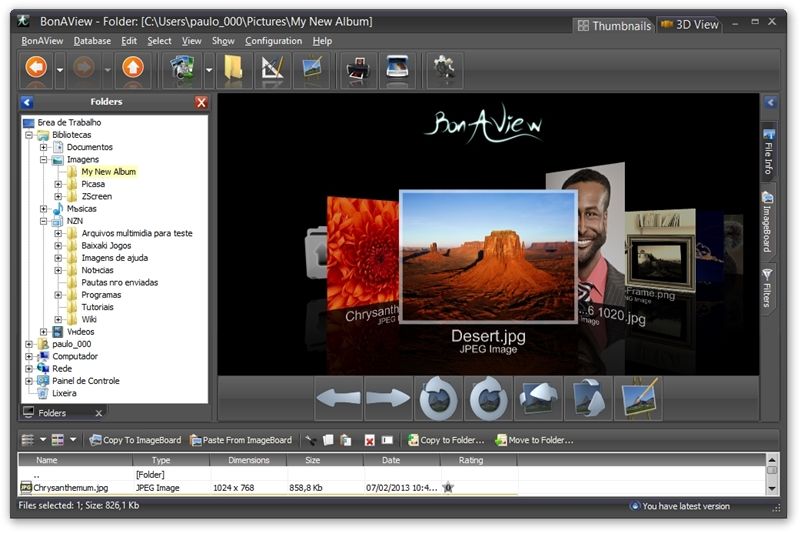Click file list scrollbar down arrow

pyautogui.click(x=771, y=489)
